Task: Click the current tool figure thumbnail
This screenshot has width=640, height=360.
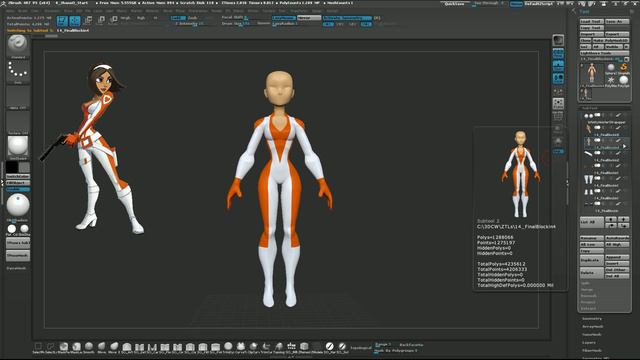Action: pos(592,74)
